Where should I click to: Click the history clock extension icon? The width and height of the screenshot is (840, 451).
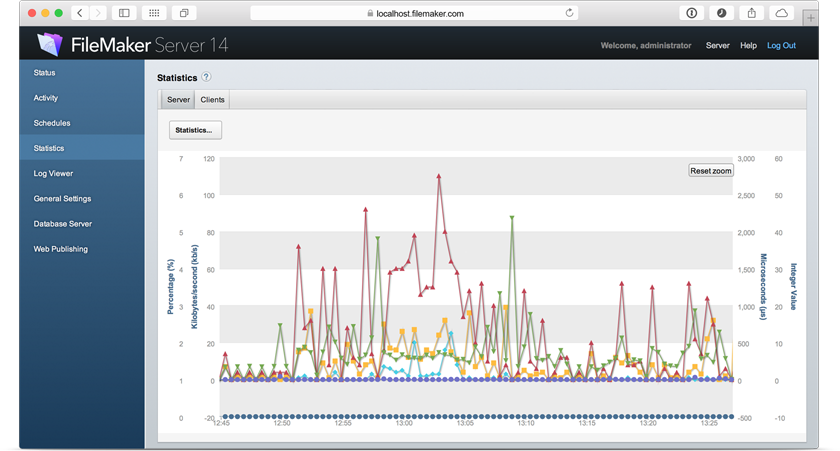722,13
